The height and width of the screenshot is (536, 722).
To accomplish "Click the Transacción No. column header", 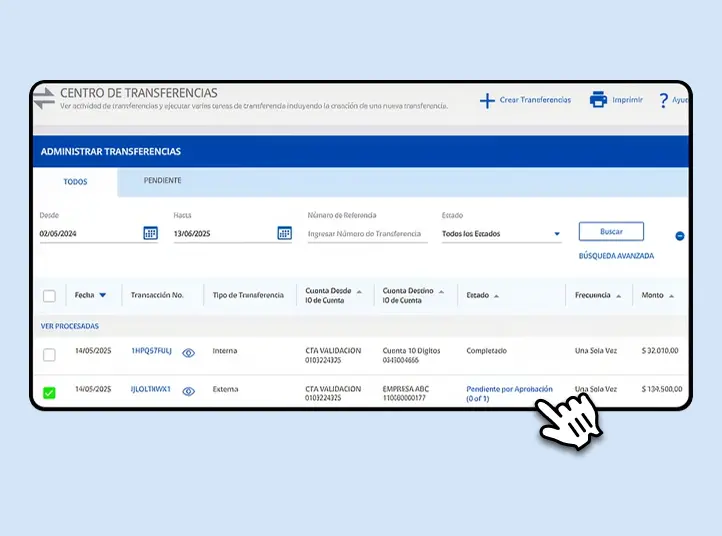I will 157,295.
